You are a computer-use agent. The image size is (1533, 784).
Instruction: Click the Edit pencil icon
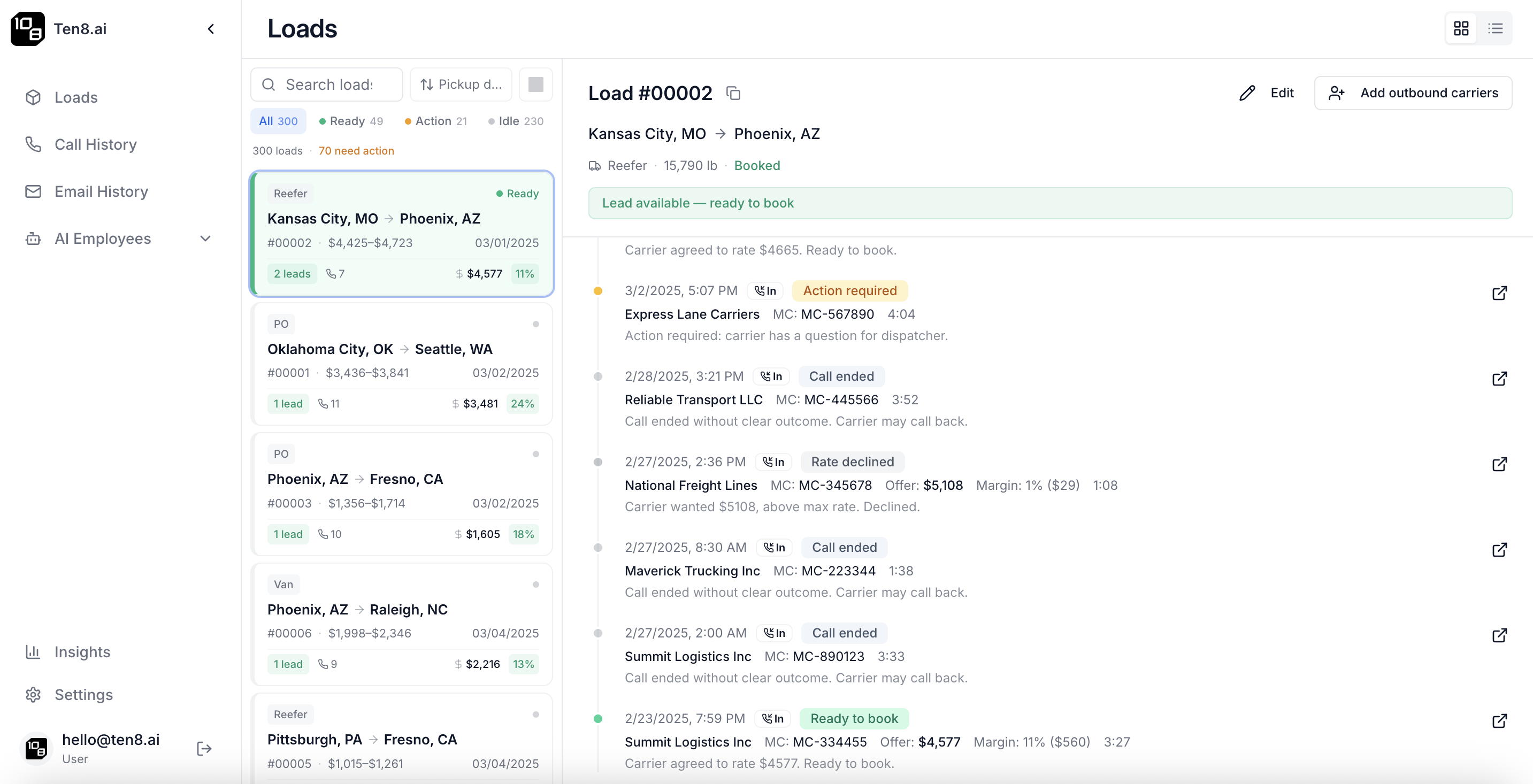[1247, 94]
